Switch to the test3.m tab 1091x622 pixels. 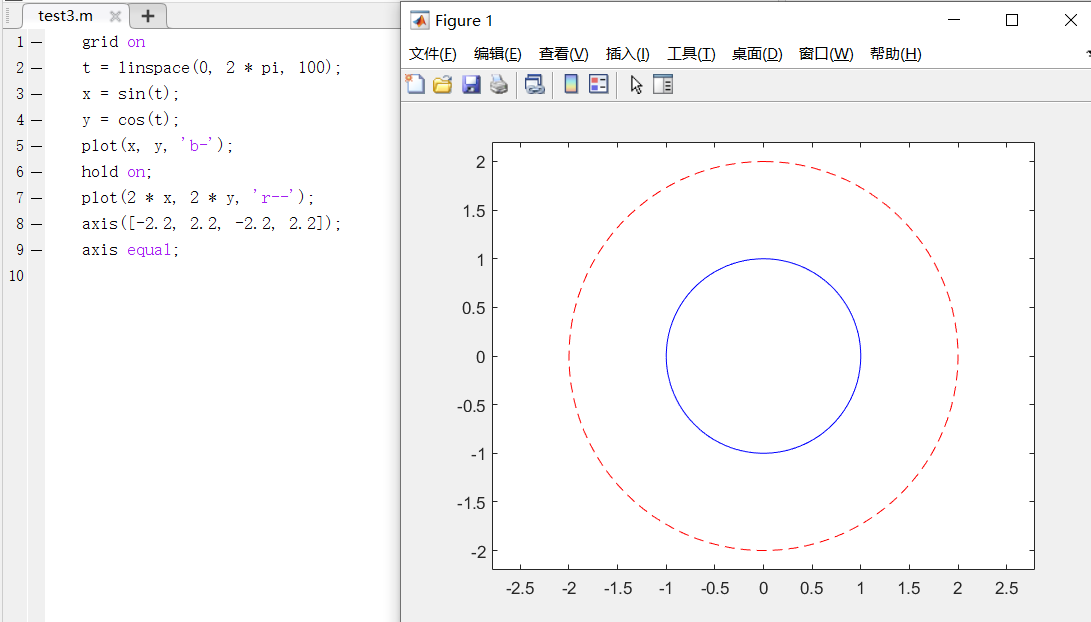click(x=64, y=16)
